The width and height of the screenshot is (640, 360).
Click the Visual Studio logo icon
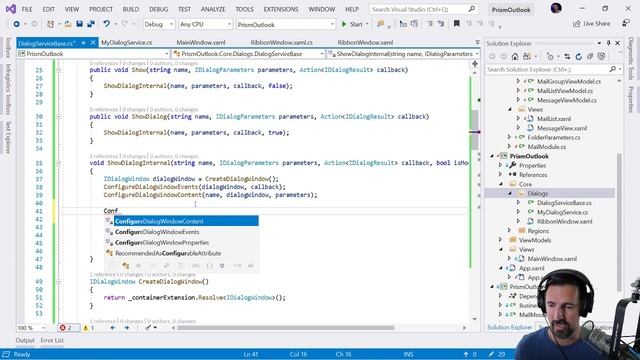pyautogui.click(x=11, y=9)
